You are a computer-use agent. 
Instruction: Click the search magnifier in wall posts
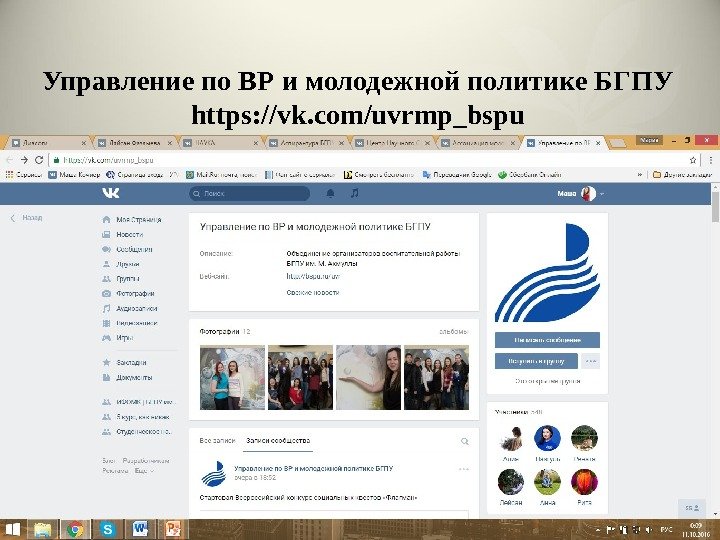[465, 441]
